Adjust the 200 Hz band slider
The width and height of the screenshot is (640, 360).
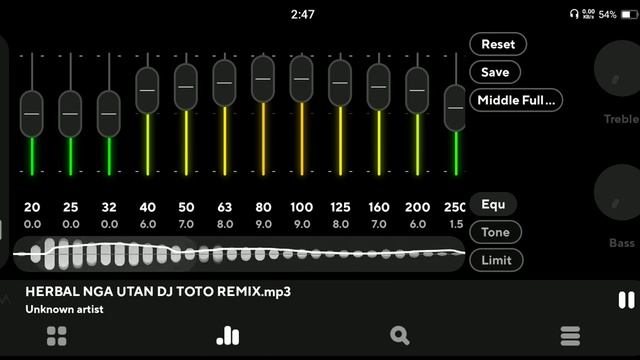pos(417,90)
